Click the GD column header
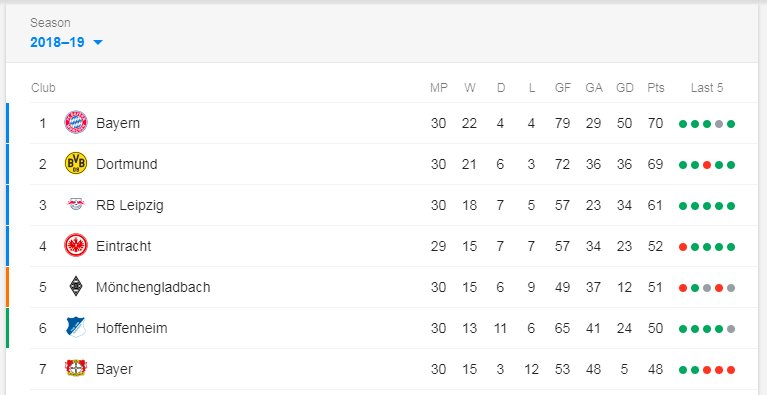Viewport: 767px width, 395px height. coord(625,88)
